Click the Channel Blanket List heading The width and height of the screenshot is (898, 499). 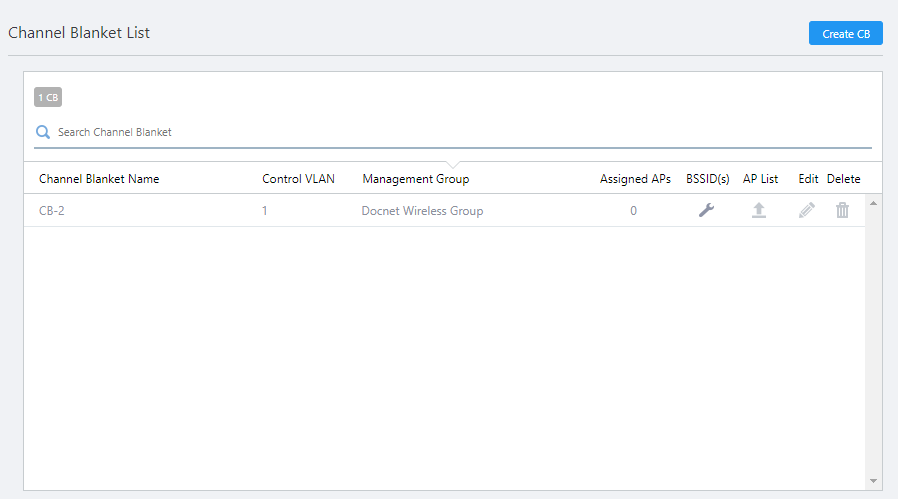point(79,32)
